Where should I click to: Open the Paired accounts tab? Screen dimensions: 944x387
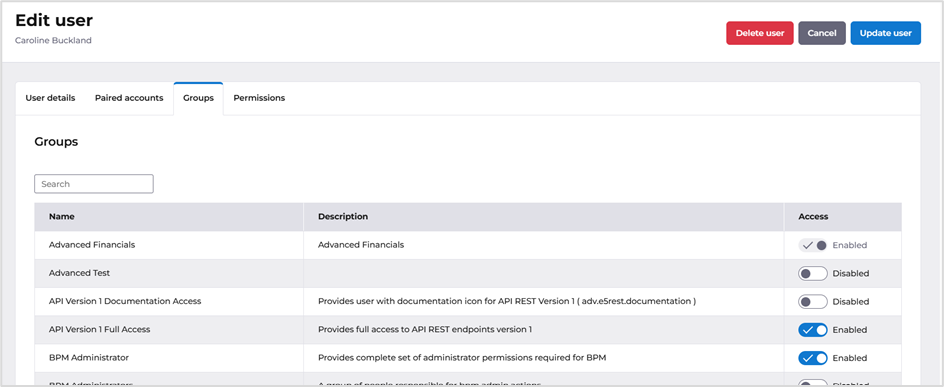pos(129,98)
